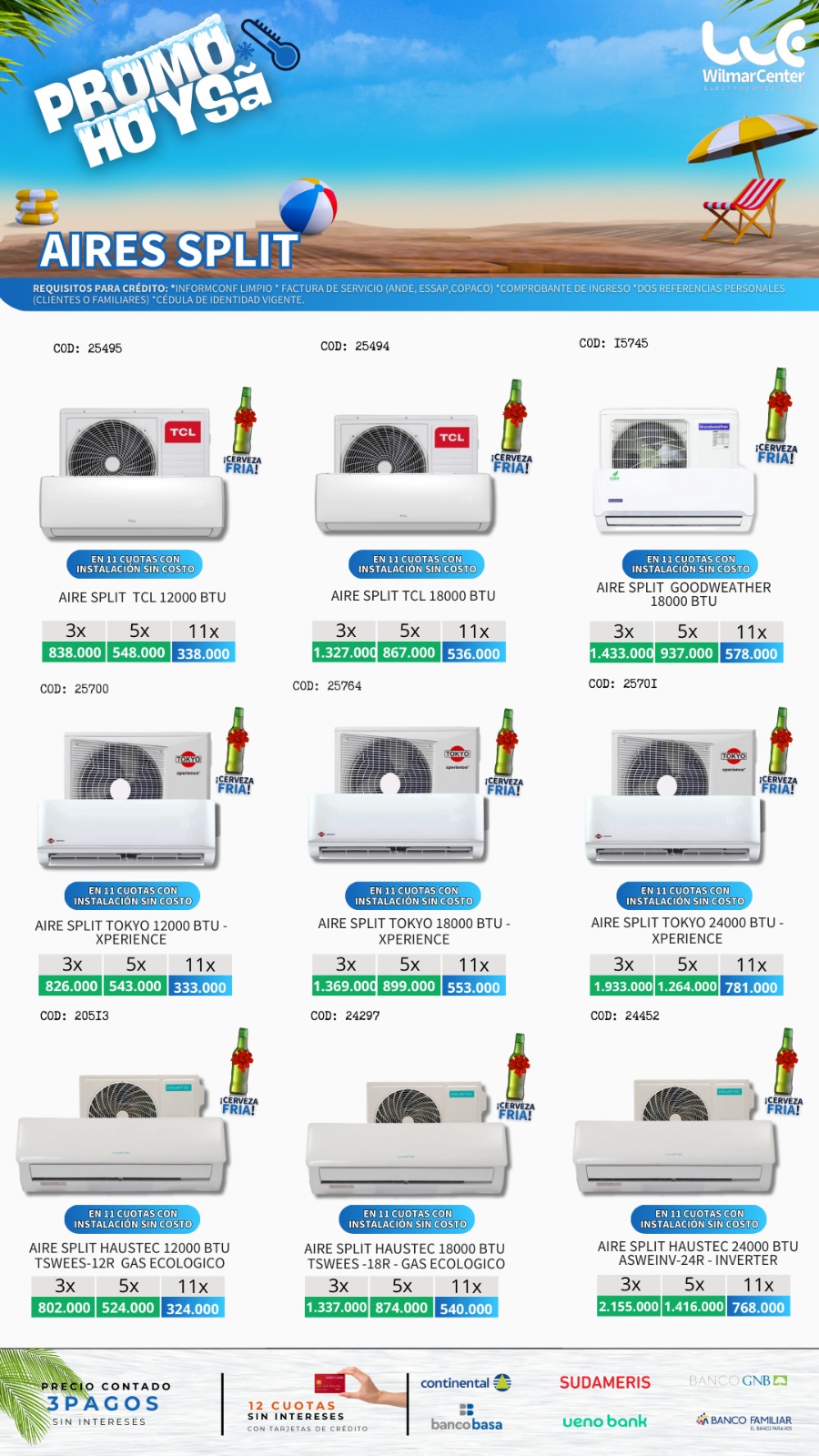This screenshot has height=1456, width=819.
Task: Click the 11 cuotas badge under TCL 18000
Action: coord(417,564)
